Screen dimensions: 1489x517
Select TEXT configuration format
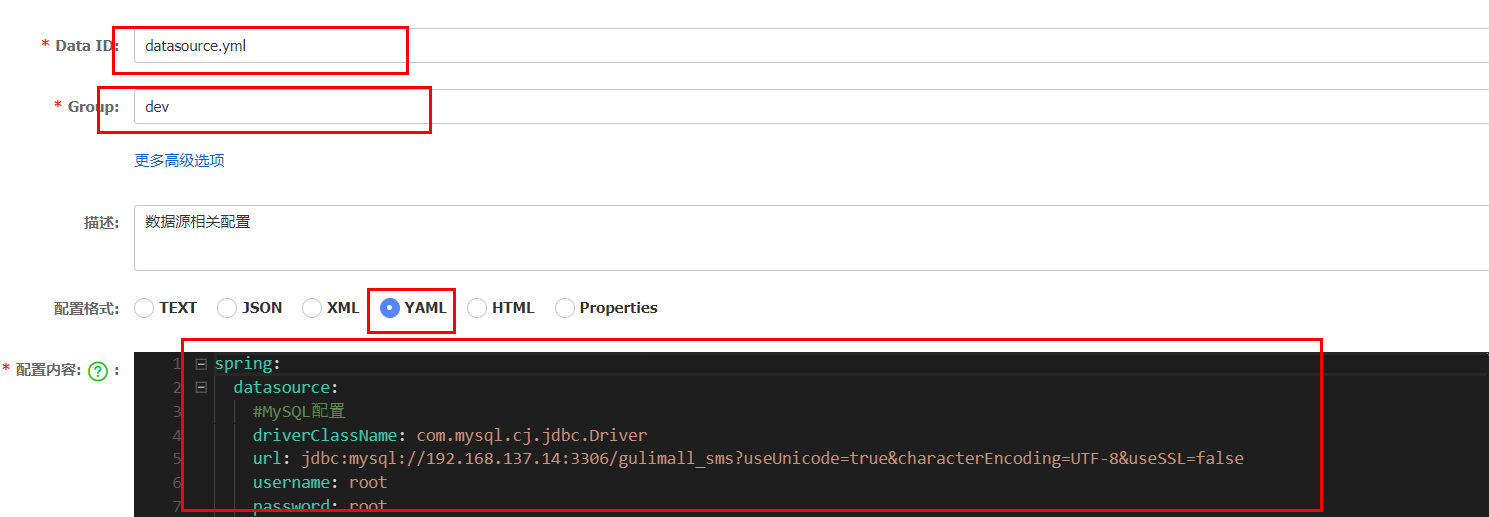[165, 308]
